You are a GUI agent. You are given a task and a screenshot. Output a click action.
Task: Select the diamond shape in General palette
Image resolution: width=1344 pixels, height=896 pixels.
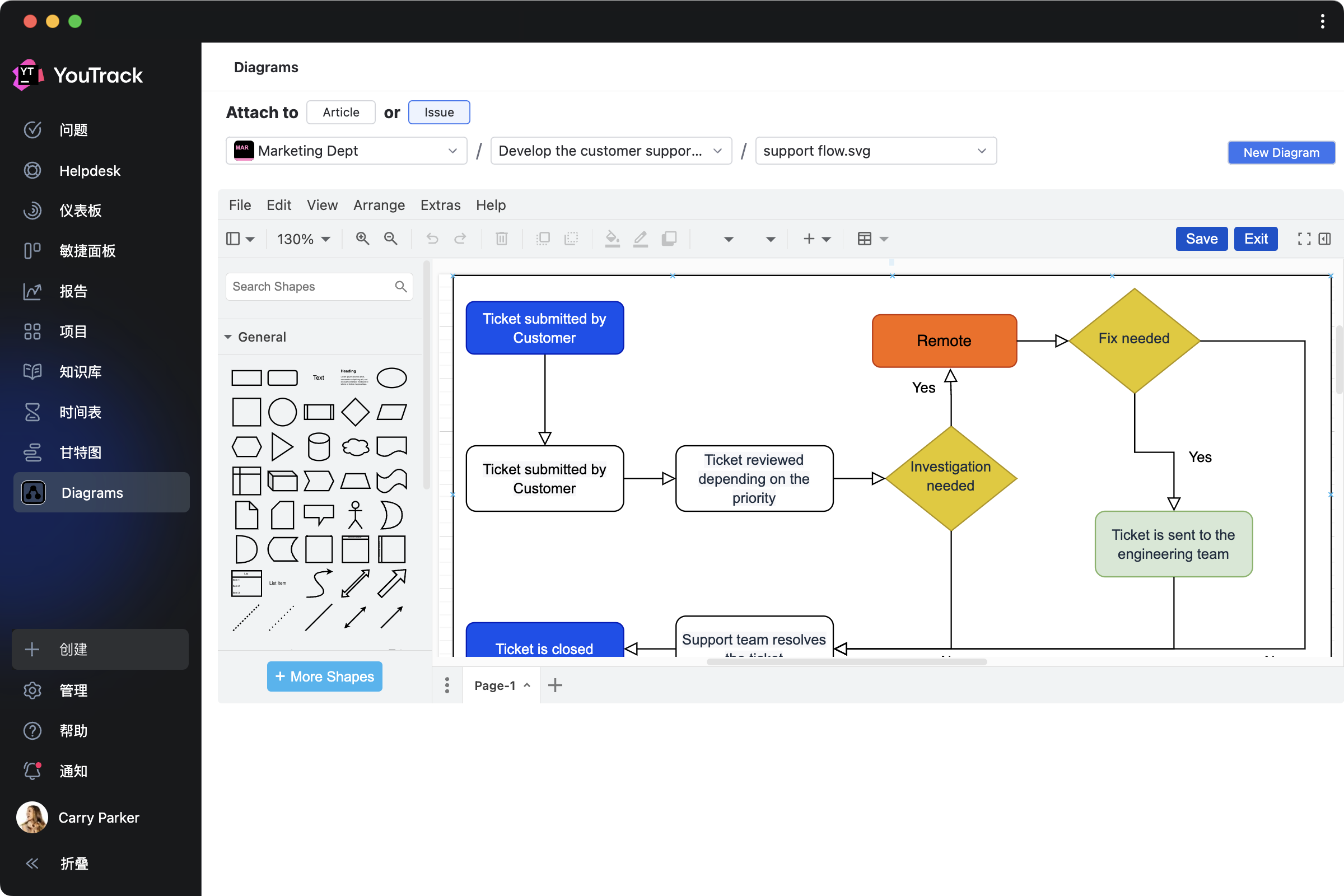[x=355, y=412]
